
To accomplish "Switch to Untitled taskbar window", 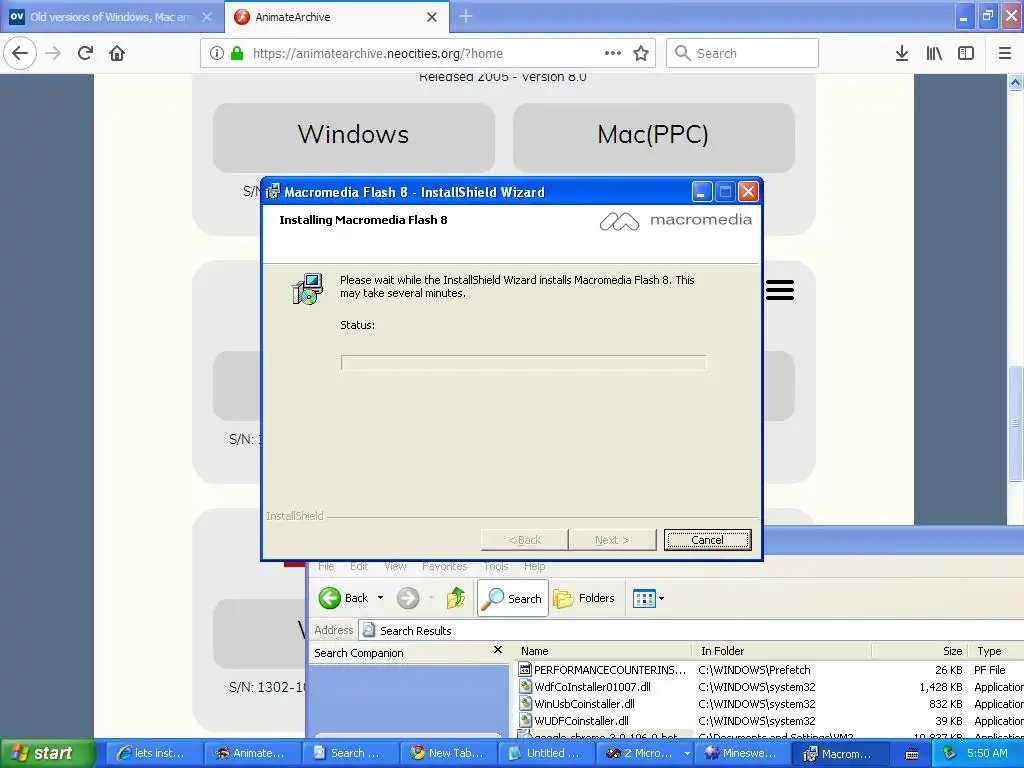I will pos(545,753).
